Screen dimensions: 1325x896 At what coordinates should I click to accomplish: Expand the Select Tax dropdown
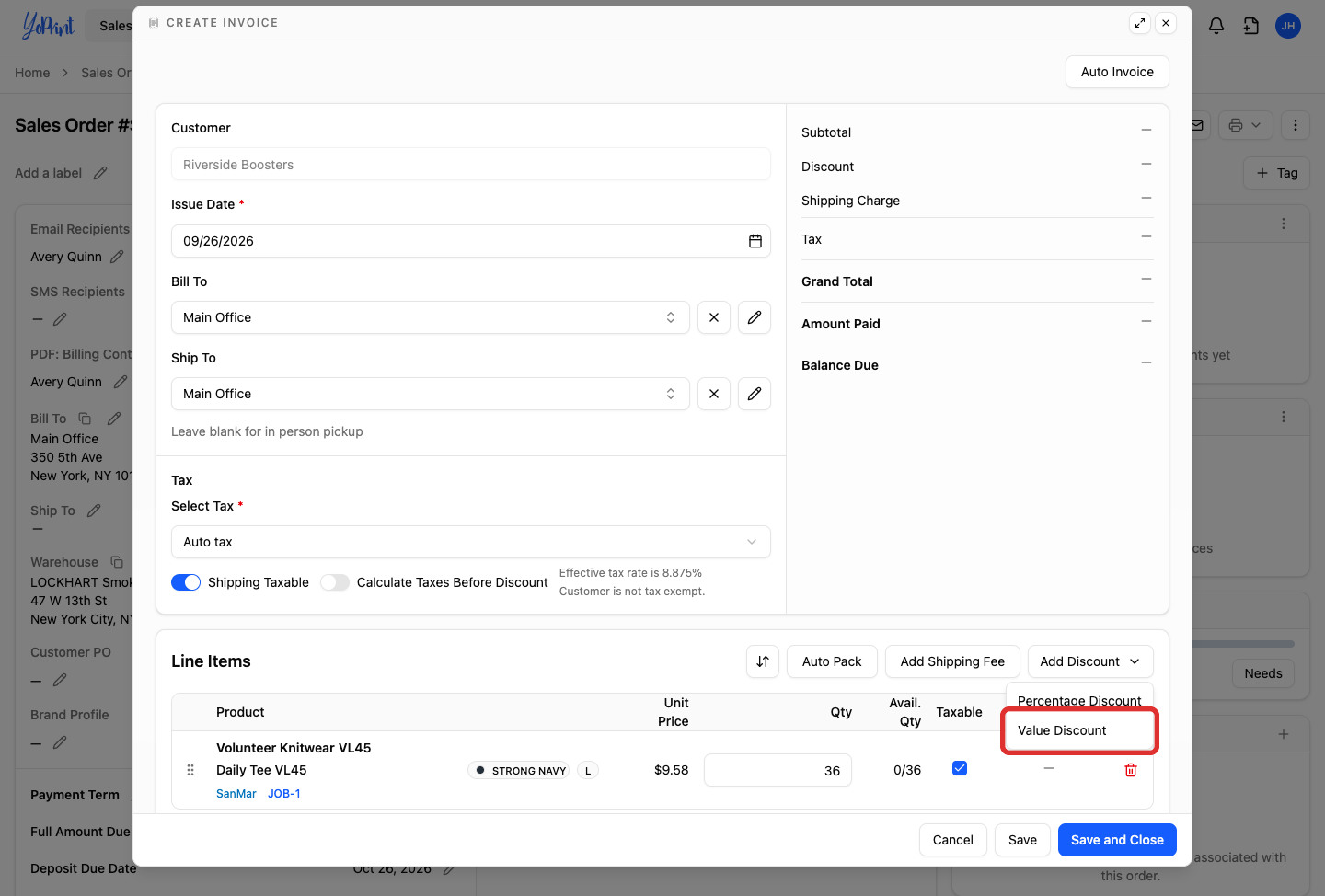(x=471, y=542)
